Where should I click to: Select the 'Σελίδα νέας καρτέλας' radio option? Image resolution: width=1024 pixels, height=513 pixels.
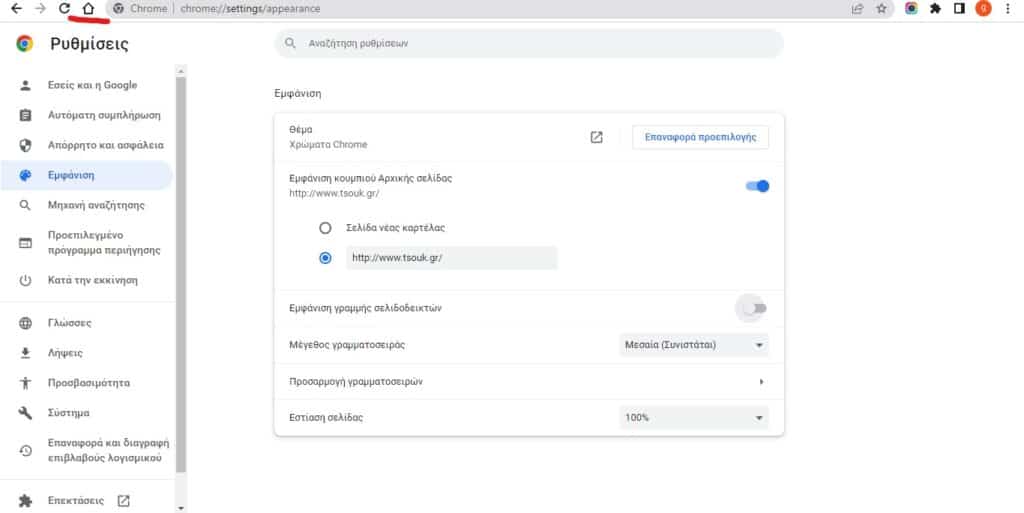coord(325,228)
